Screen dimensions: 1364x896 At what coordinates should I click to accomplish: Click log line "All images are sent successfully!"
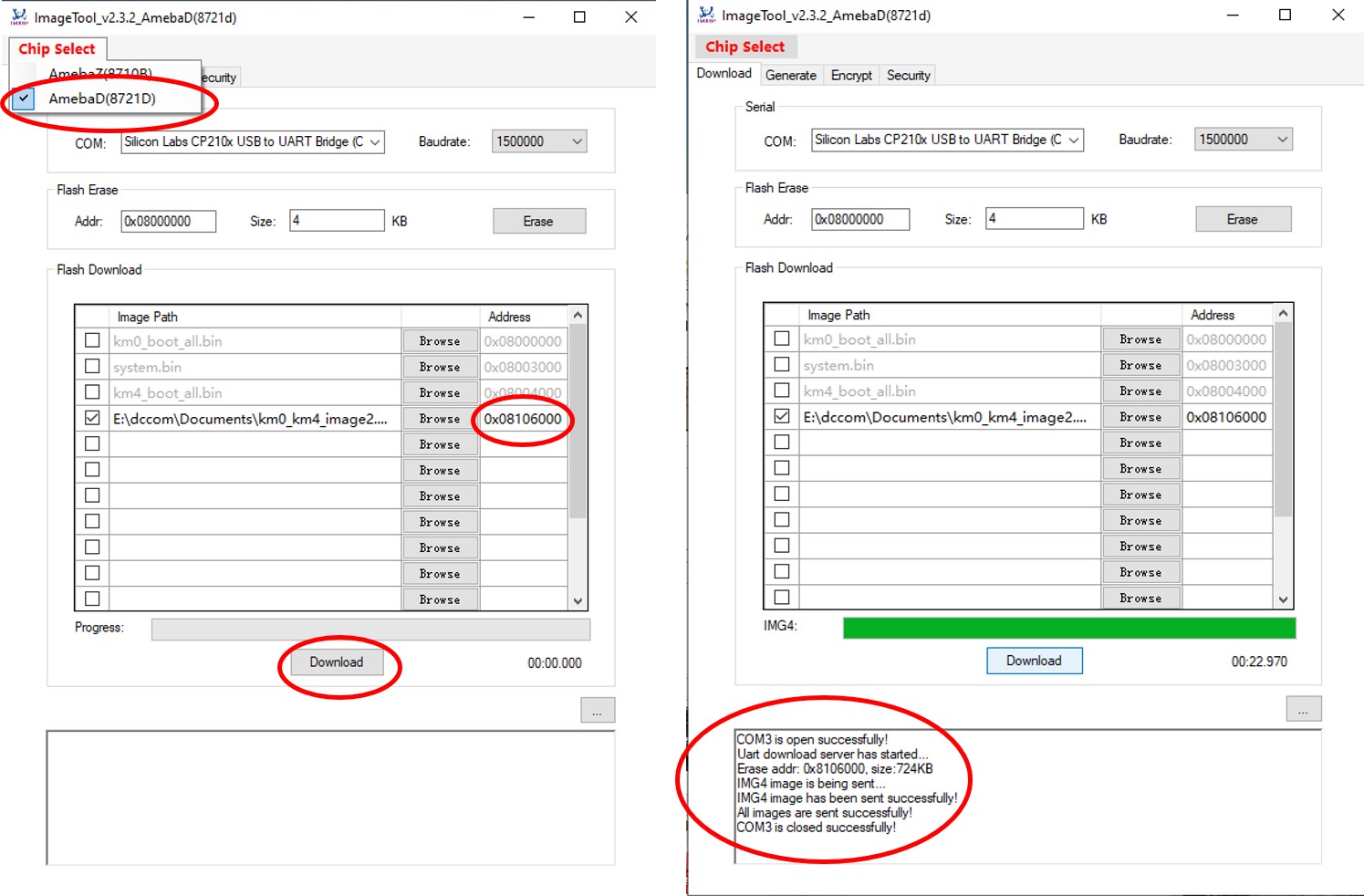(x=825, y=813)
